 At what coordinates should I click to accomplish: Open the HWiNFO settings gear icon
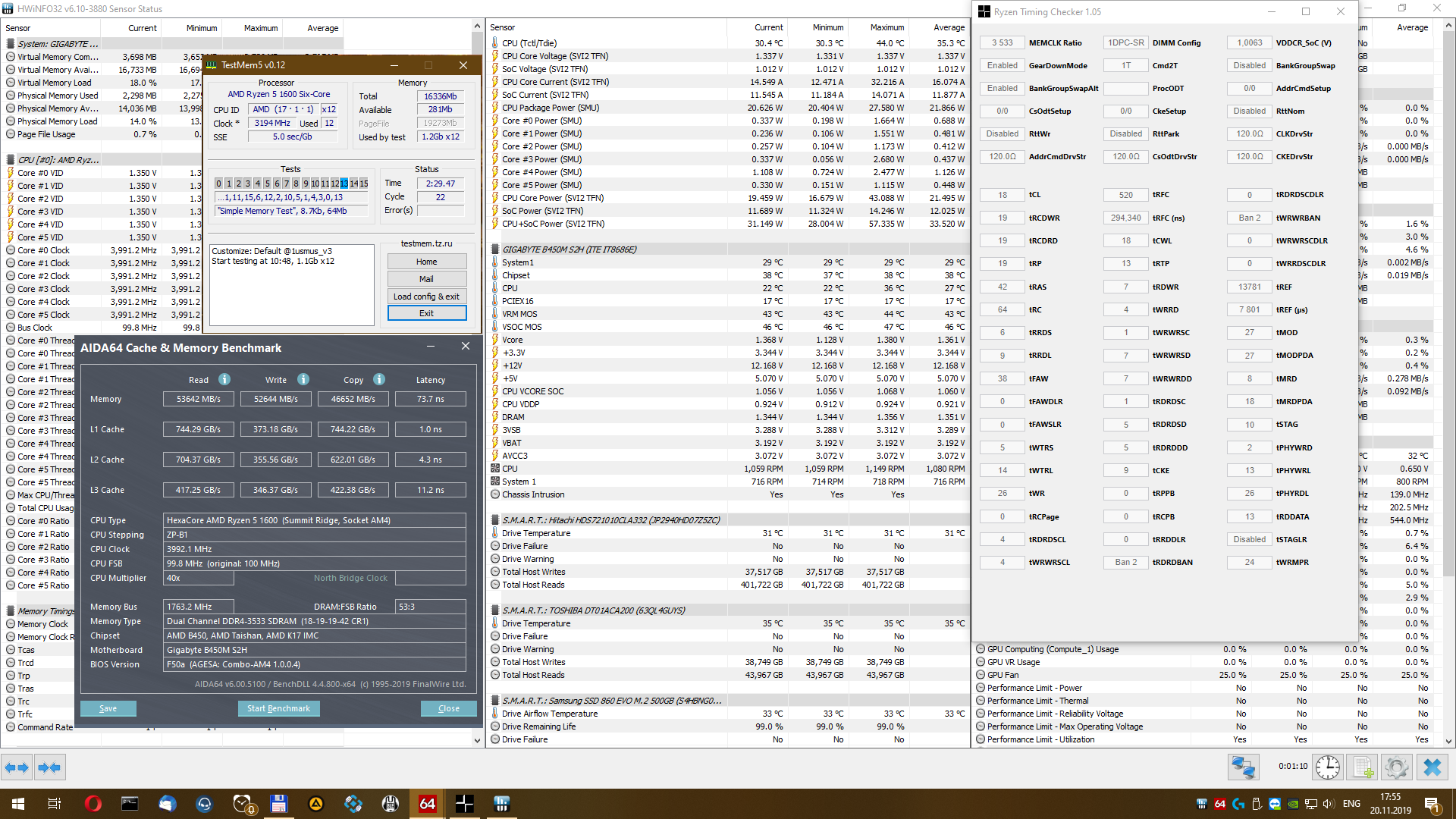(1396, 767)
